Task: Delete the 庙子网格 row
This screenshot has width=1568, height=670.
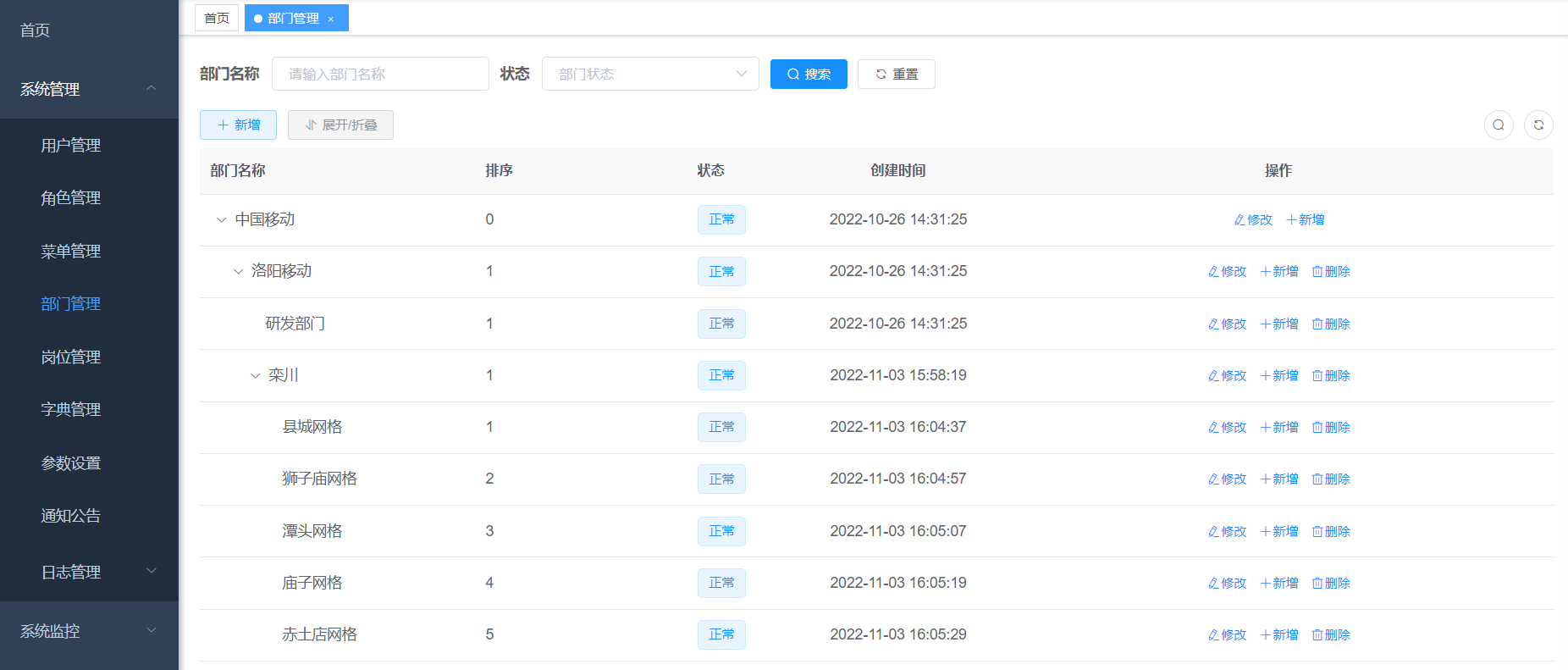Action: pyautogui.click(x=1331, y=583)
